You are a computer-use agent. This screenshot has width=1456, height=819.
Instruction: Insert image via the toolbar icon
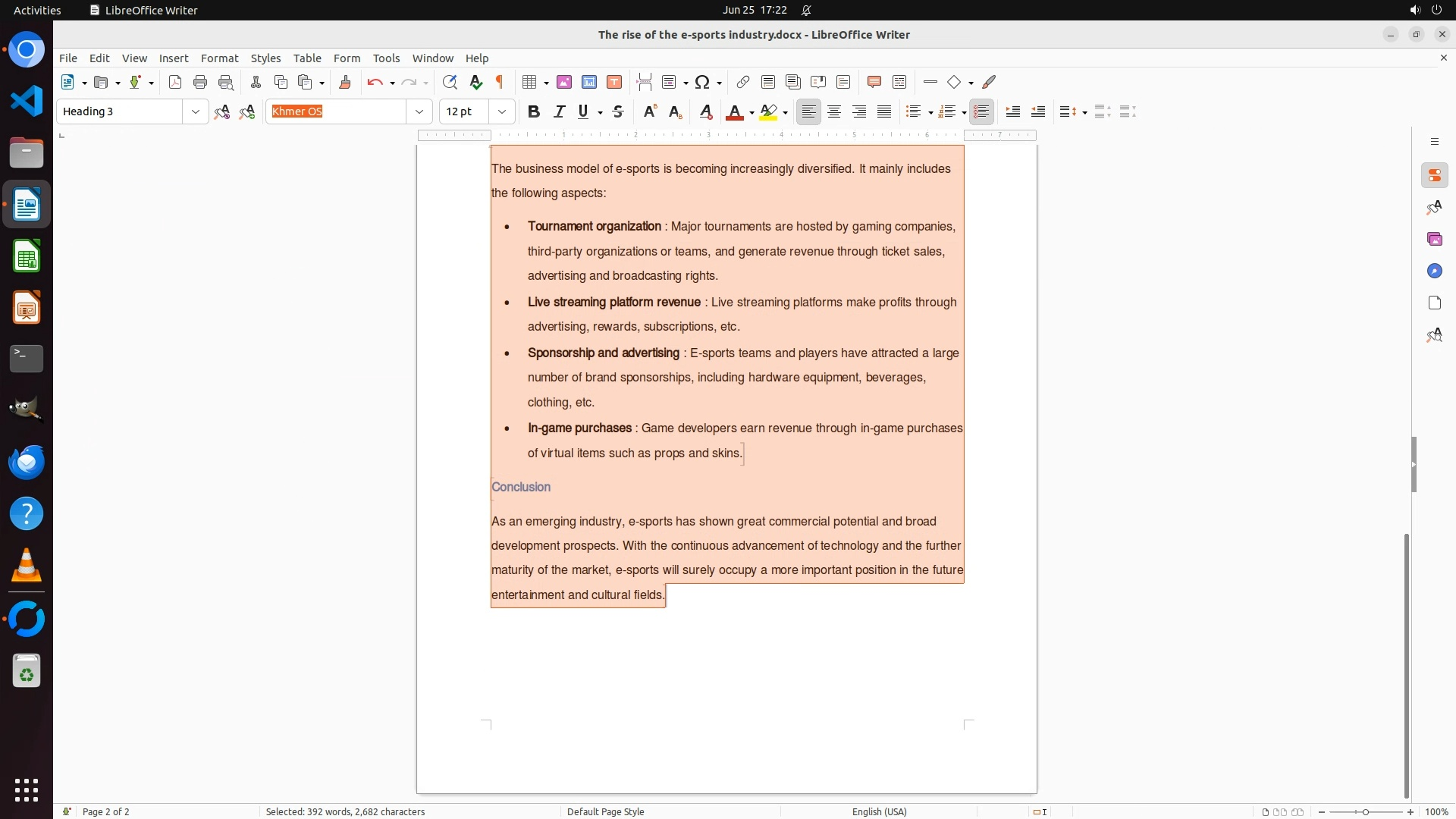point(564,82)
